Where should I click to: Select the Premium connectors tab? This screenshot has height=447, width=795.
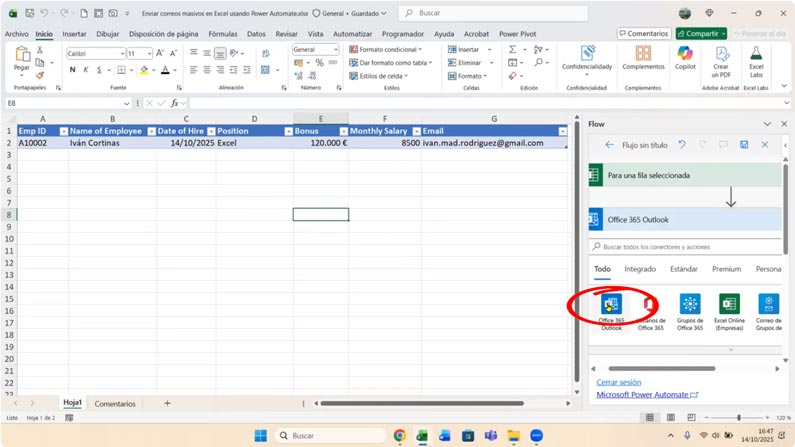(x=726, y=269)
